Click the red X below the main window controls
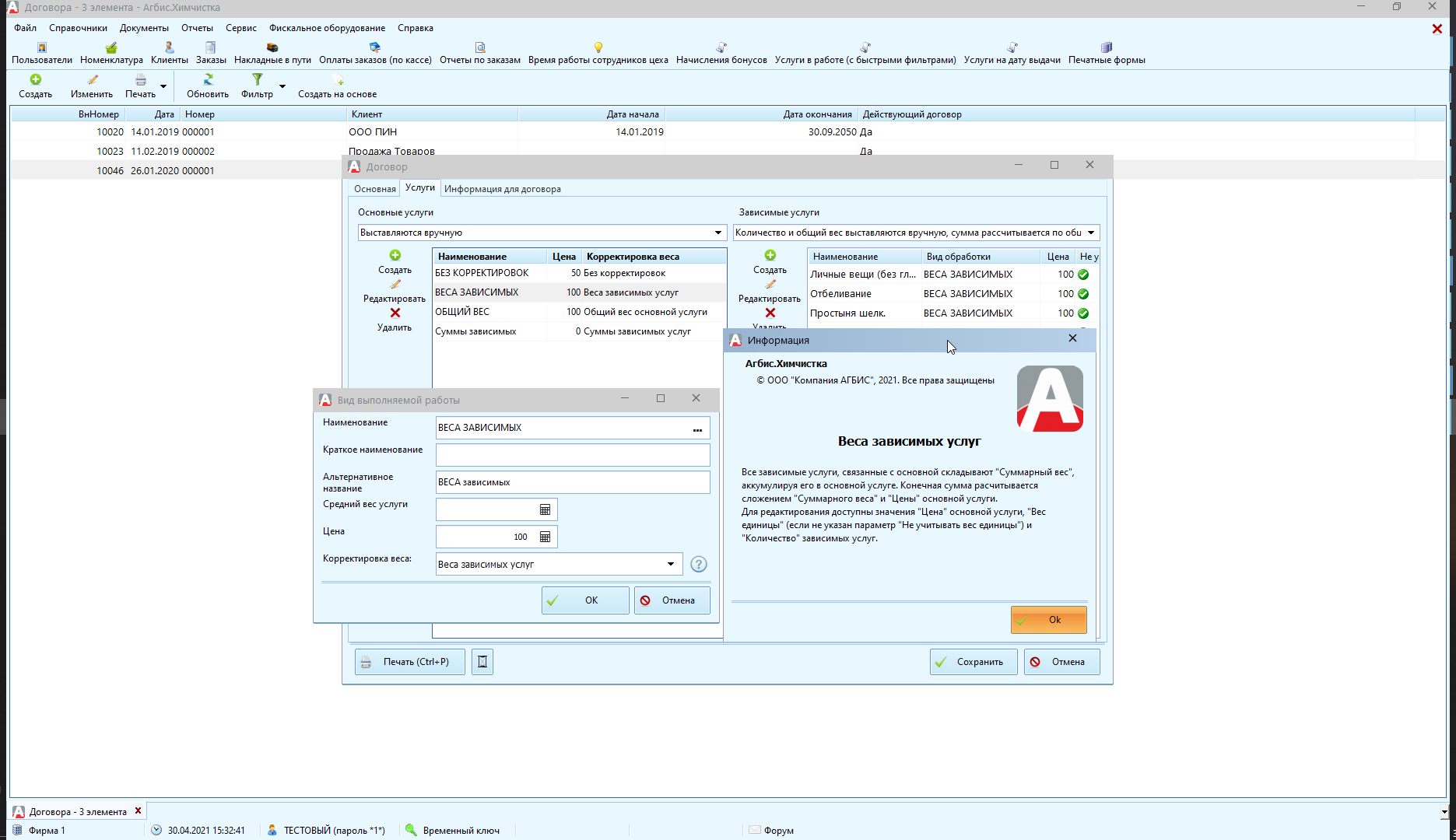The height and width of the screenshot is (840, 1456). pyautogui.click(x=1437, y=29)
